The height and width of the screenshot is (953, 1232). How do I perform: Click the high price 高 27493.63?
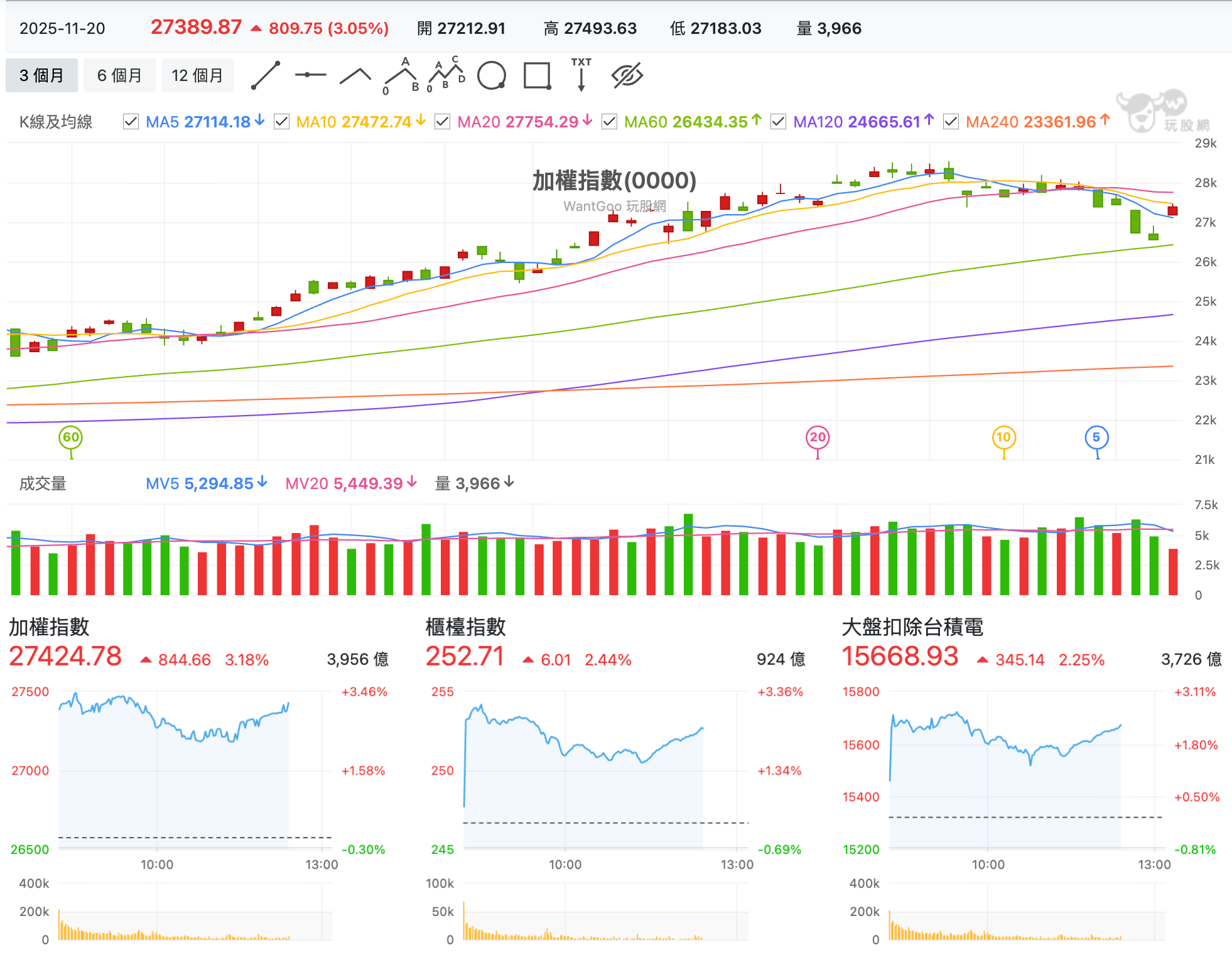click(590, 28)
